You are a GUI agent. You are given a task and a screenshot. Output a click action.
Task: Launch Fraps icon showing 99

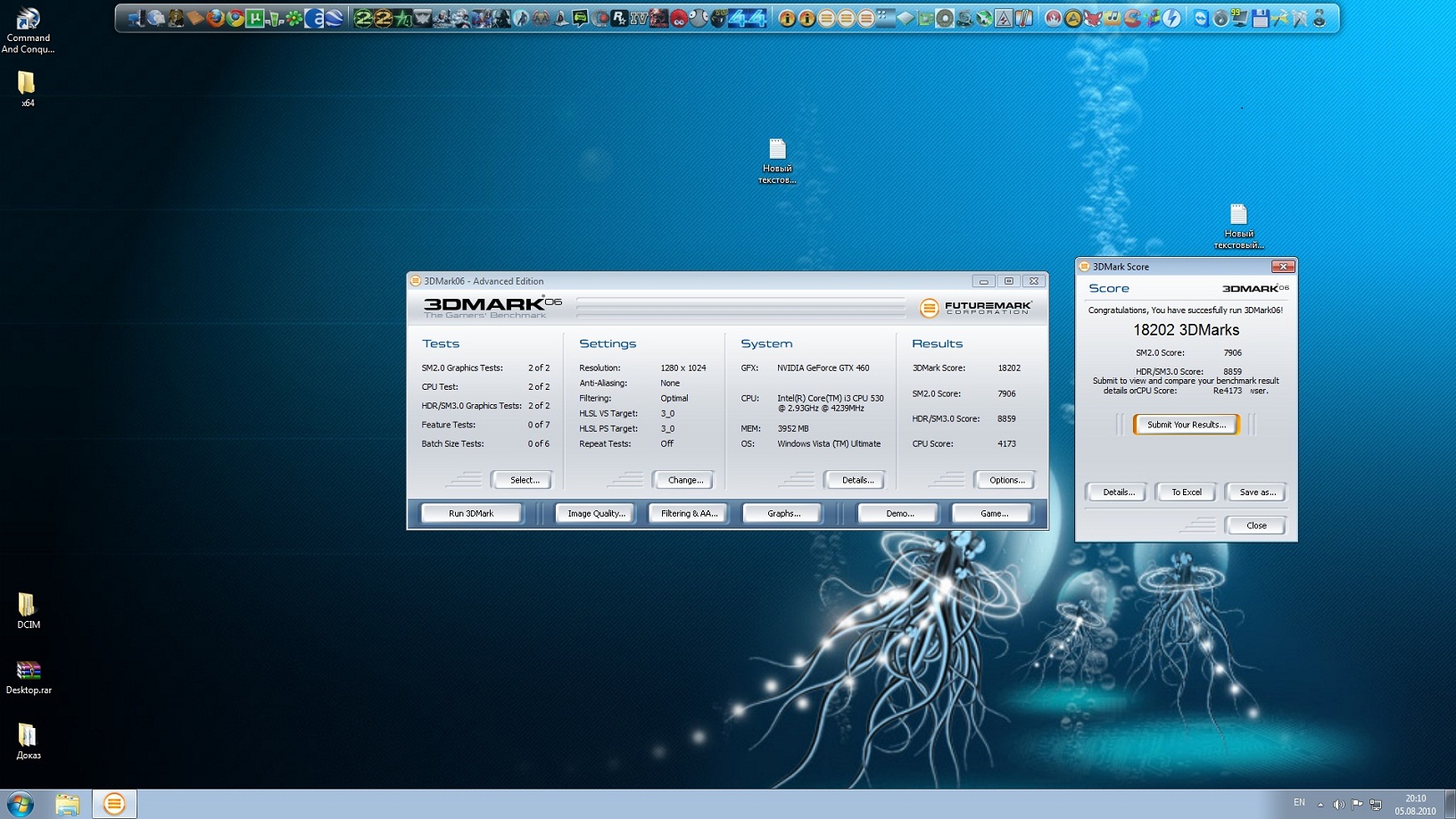pos(1238,17)
